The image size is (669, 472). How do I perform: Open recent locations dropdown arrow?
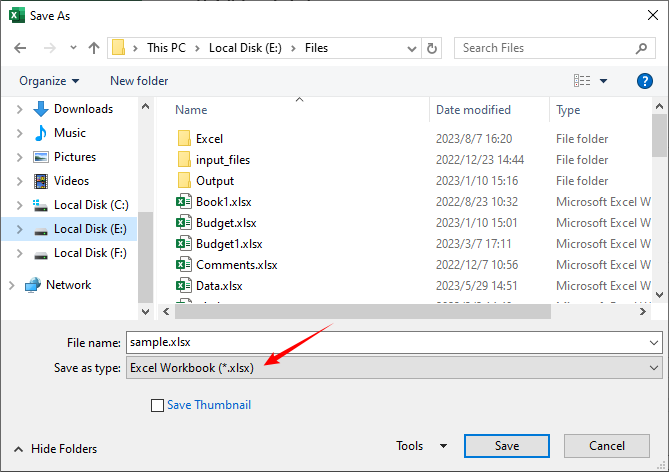click(73, 48)
